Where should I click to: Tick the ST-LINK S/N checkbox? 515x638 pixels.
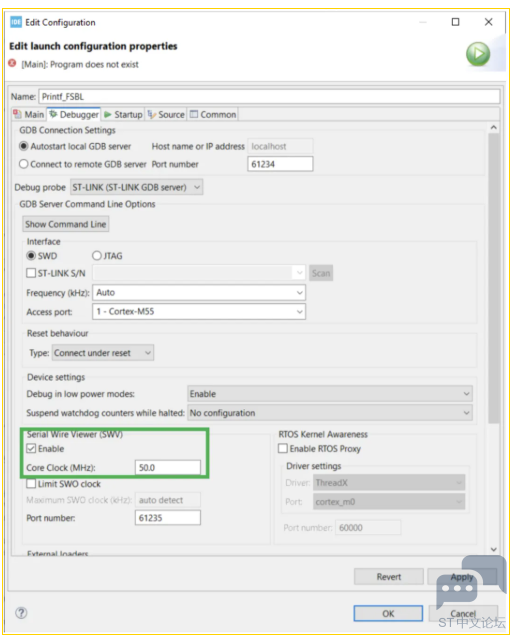pos(31,273)
